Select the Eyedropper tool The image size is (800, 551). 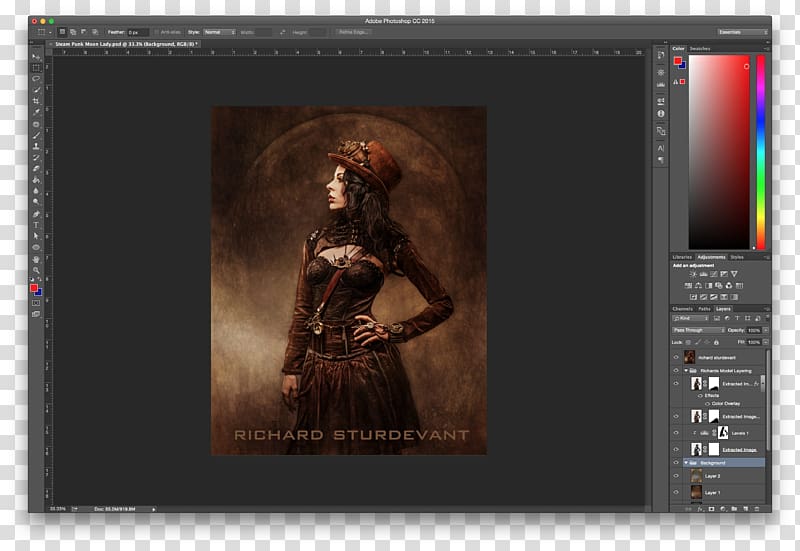(36, 112)
